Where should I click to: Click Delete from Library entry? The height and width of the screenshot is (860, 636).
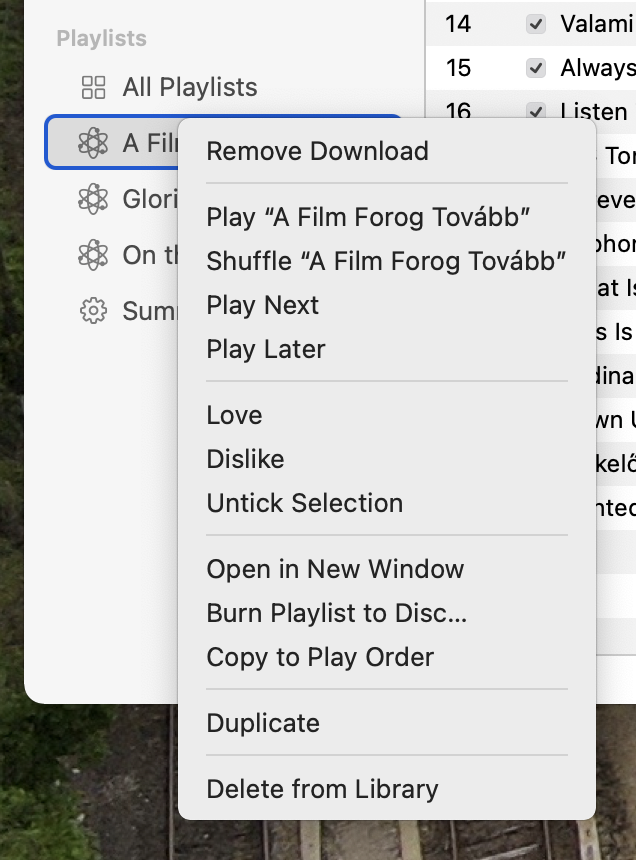tap(322, 789)
